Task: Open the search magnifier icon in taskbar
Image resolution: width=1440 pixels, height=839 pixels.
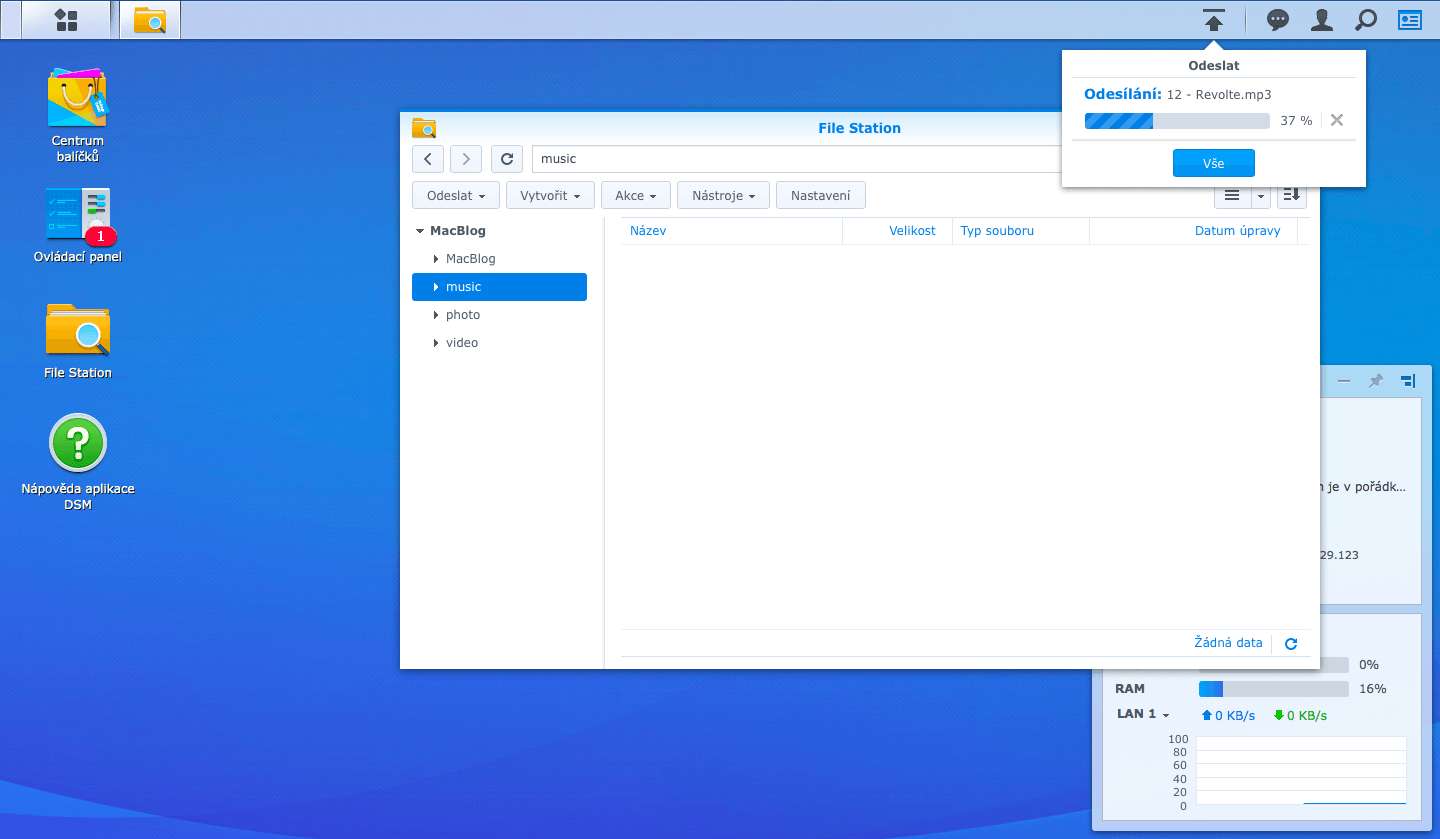Action: (x=1365, y=20)
